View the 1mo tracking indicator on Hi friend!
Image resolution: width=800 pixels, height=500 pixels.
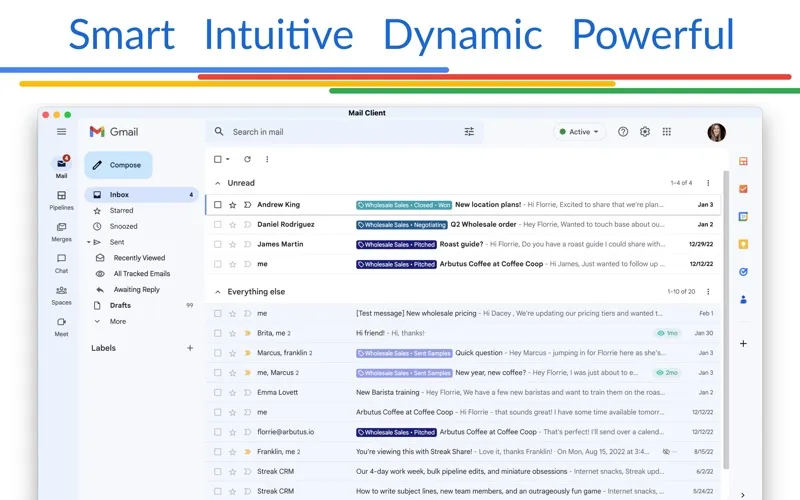pos(668,333)
